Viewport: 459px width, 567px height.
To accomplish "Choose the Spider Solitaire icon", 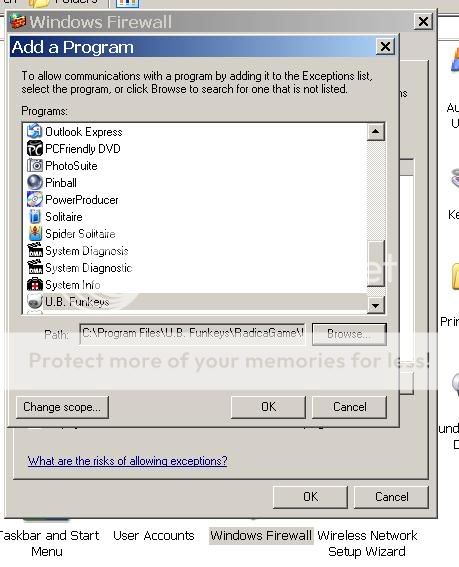I will (35, 234).
